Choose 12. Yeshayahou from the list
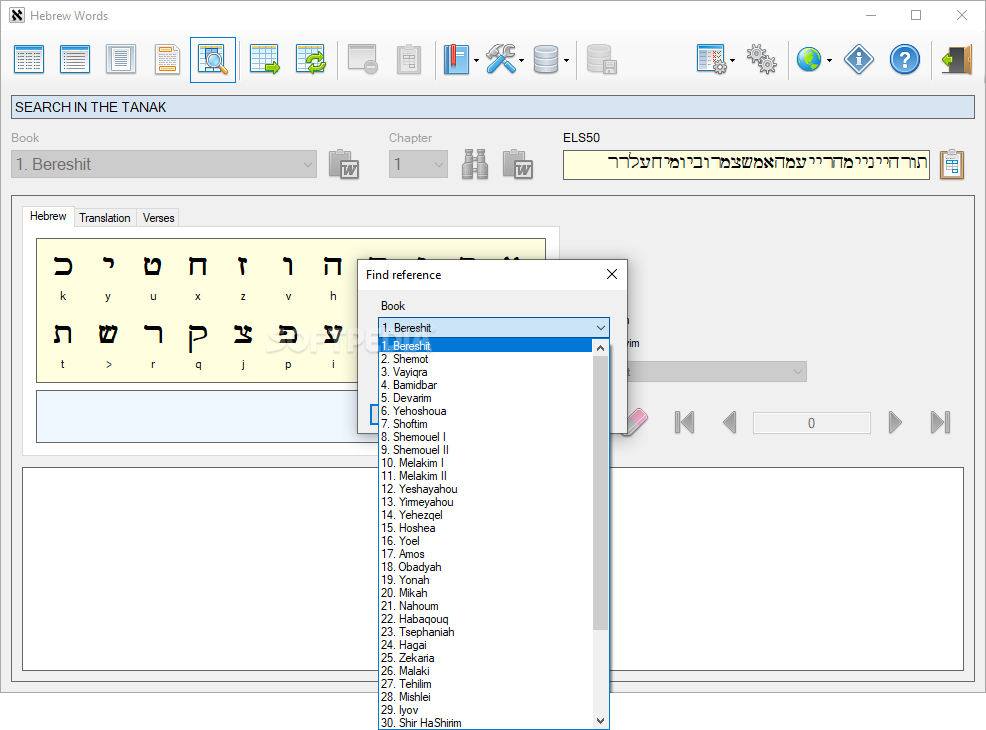986x730 pixels. click(485, 489)
